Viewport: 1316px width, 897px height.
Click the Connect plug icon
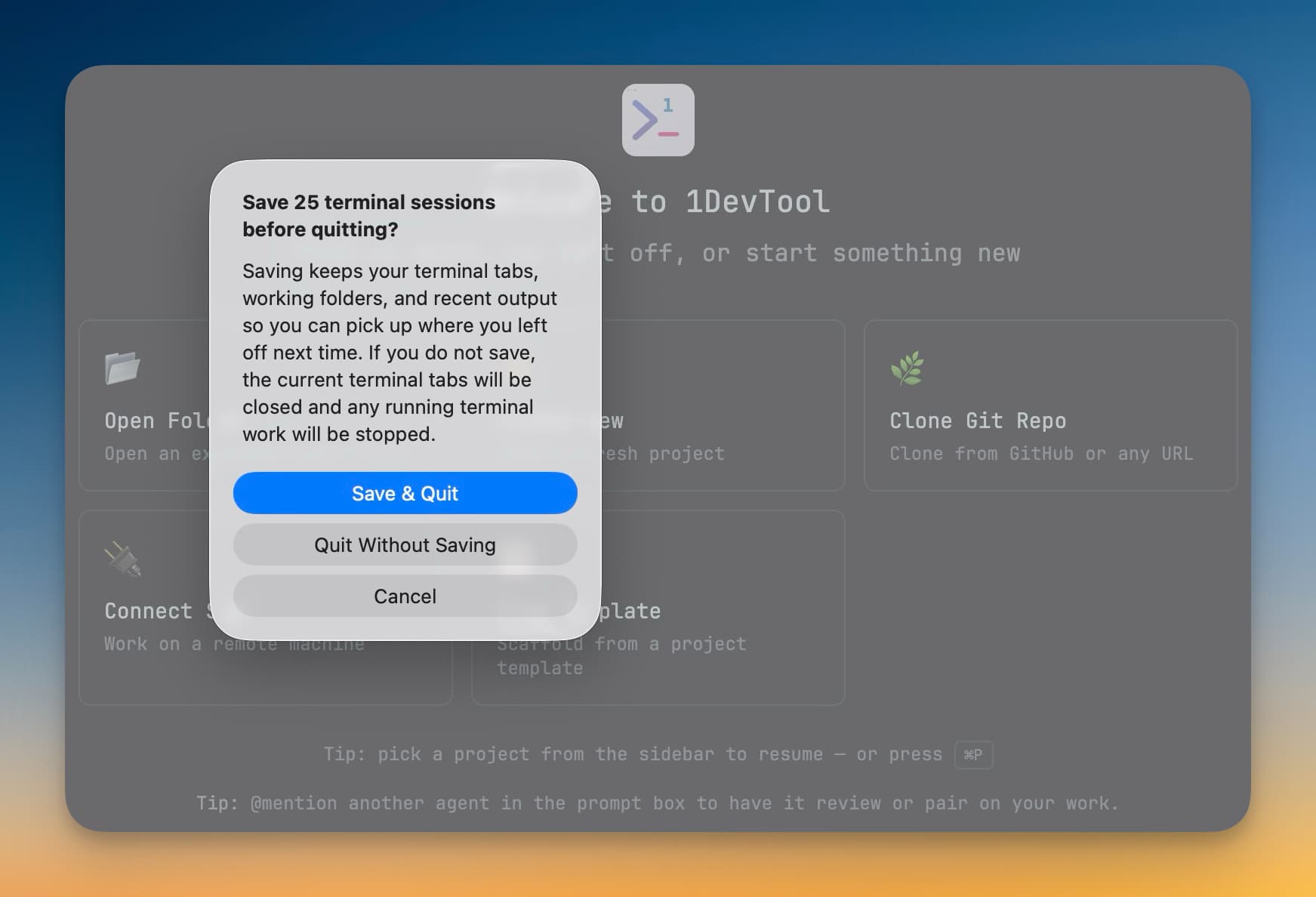click(x=122, y=559)
